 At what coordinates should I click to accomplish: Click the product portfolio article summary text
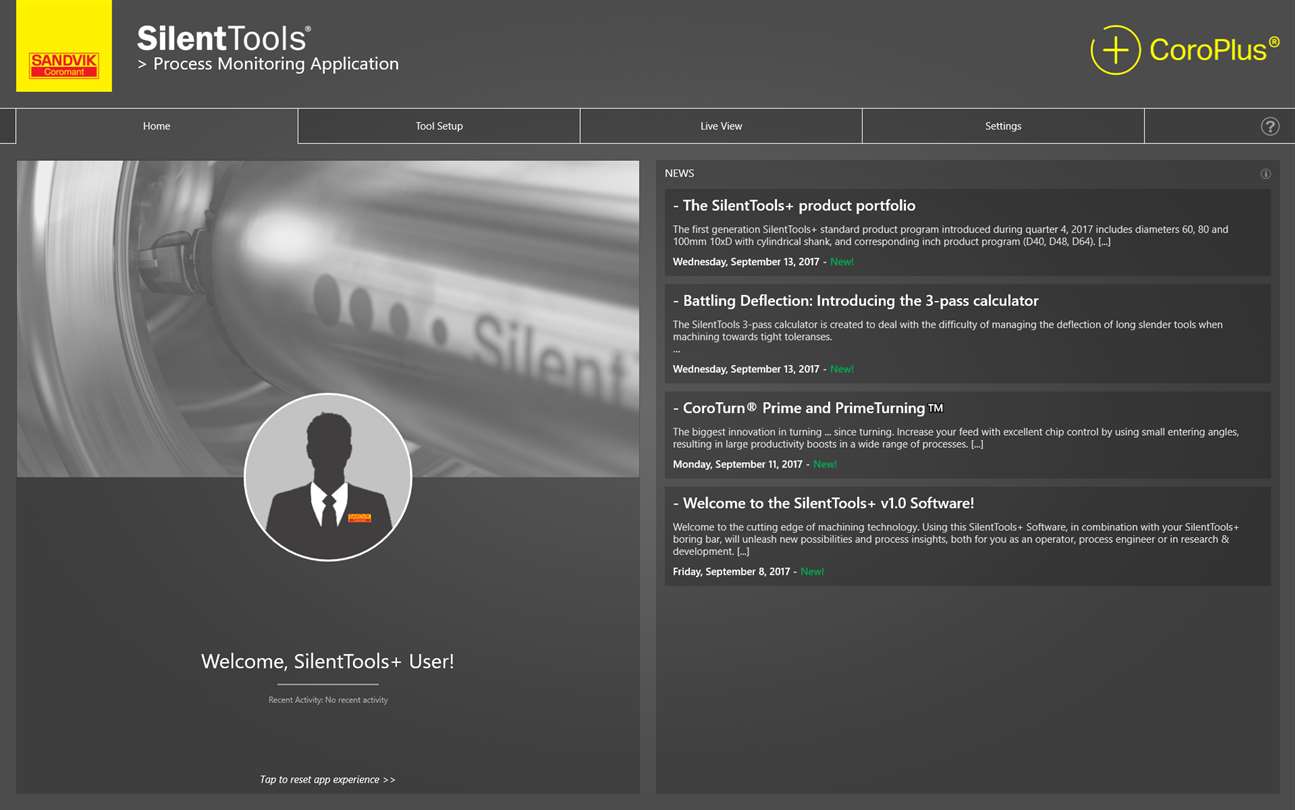[950, 235]
